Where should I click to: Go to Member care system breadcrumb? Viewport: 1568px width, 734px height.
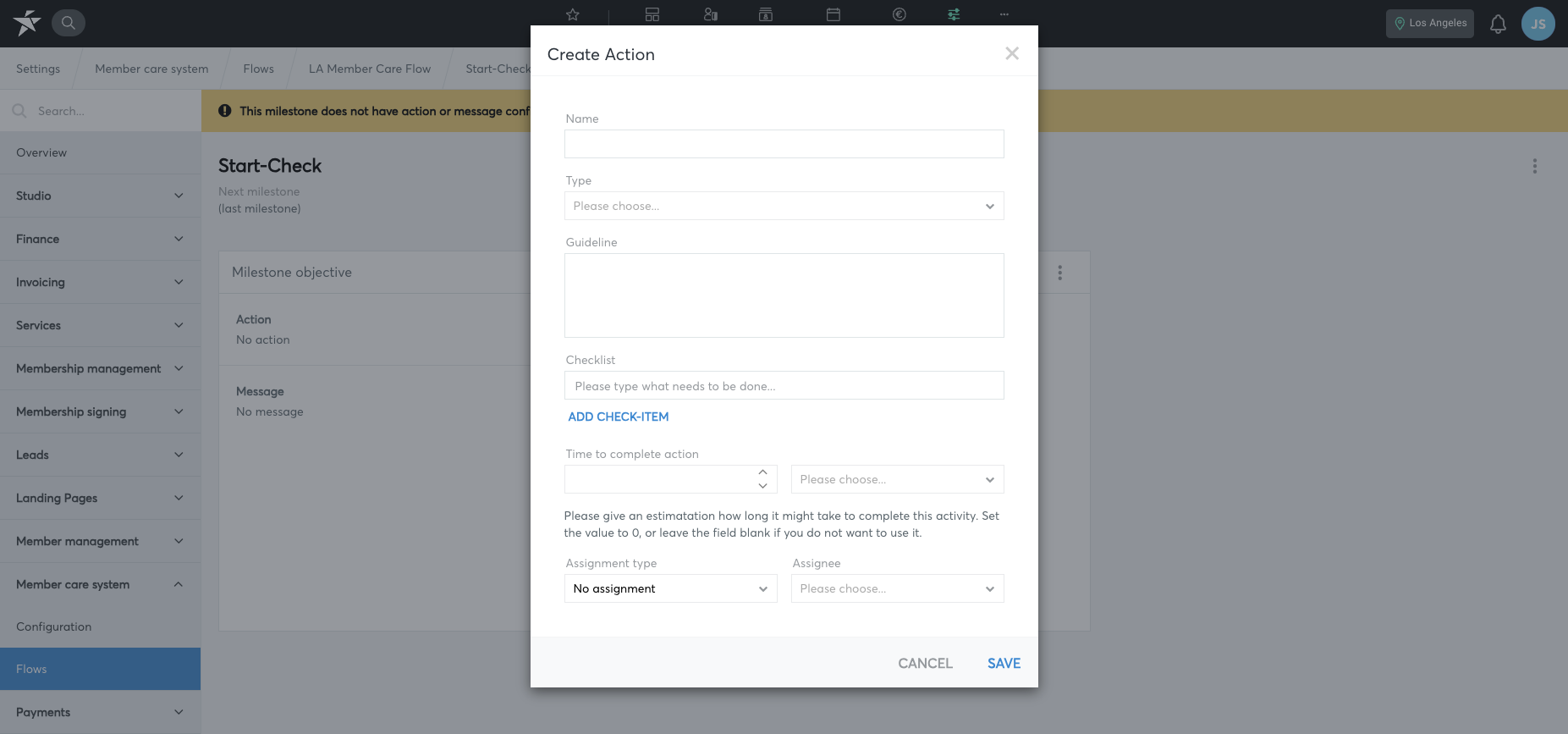151,69
